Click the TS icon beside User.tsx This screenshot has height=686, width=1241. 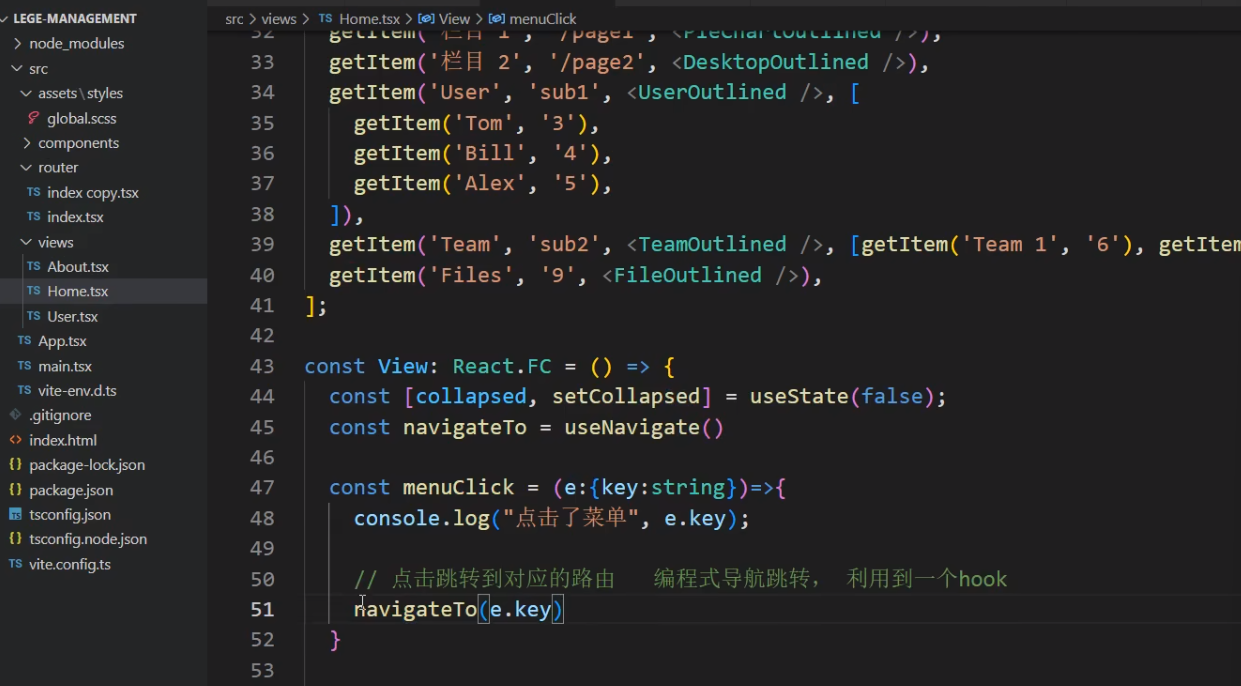(34, 316)
